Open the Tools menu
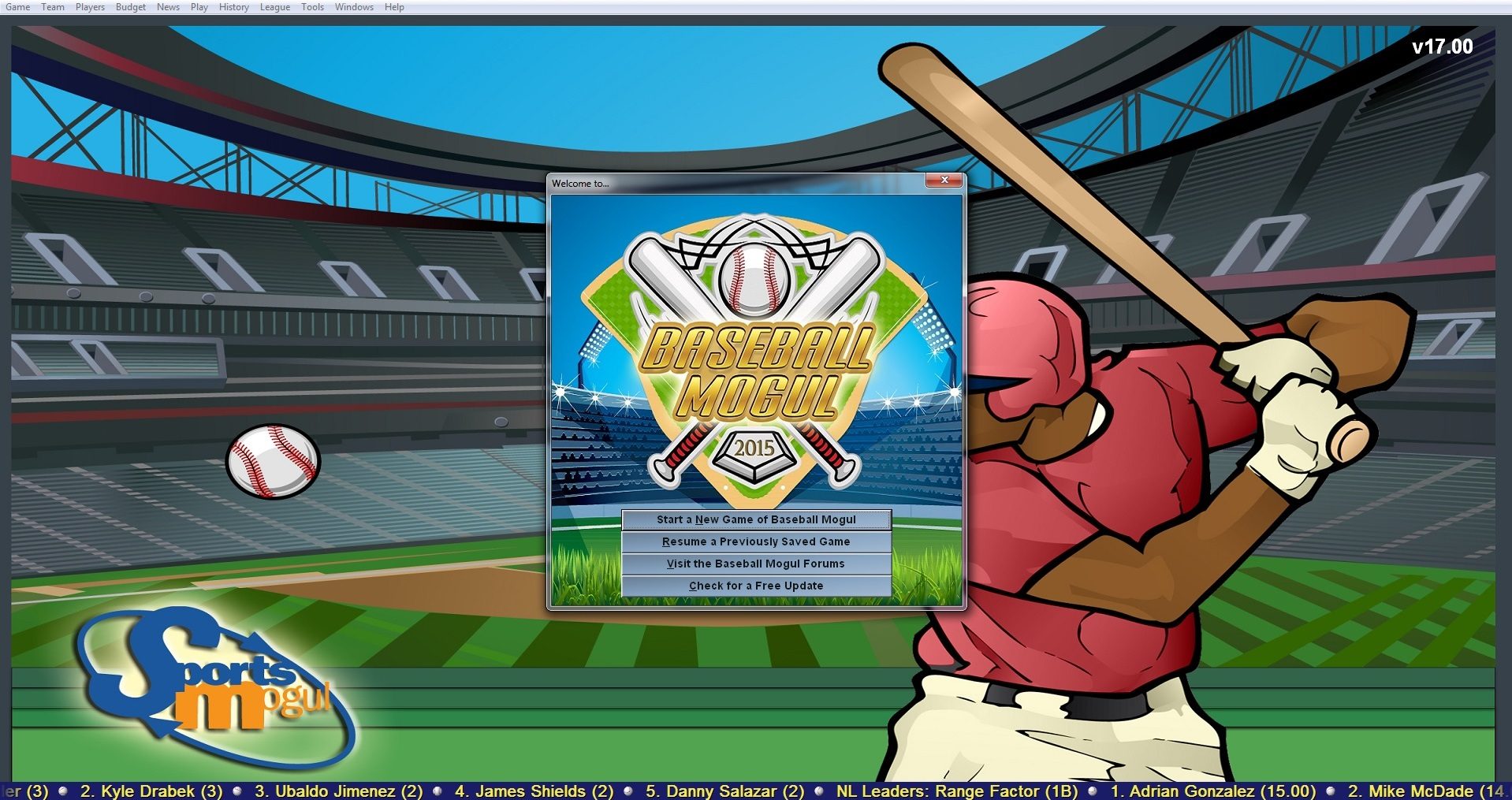The image size is (1512, 800). (x=312, y=7)
